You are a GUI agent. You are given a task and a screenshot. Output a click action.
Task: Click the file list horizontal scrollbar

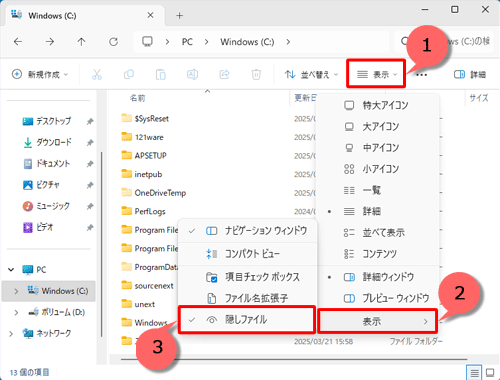coord(293,359)
